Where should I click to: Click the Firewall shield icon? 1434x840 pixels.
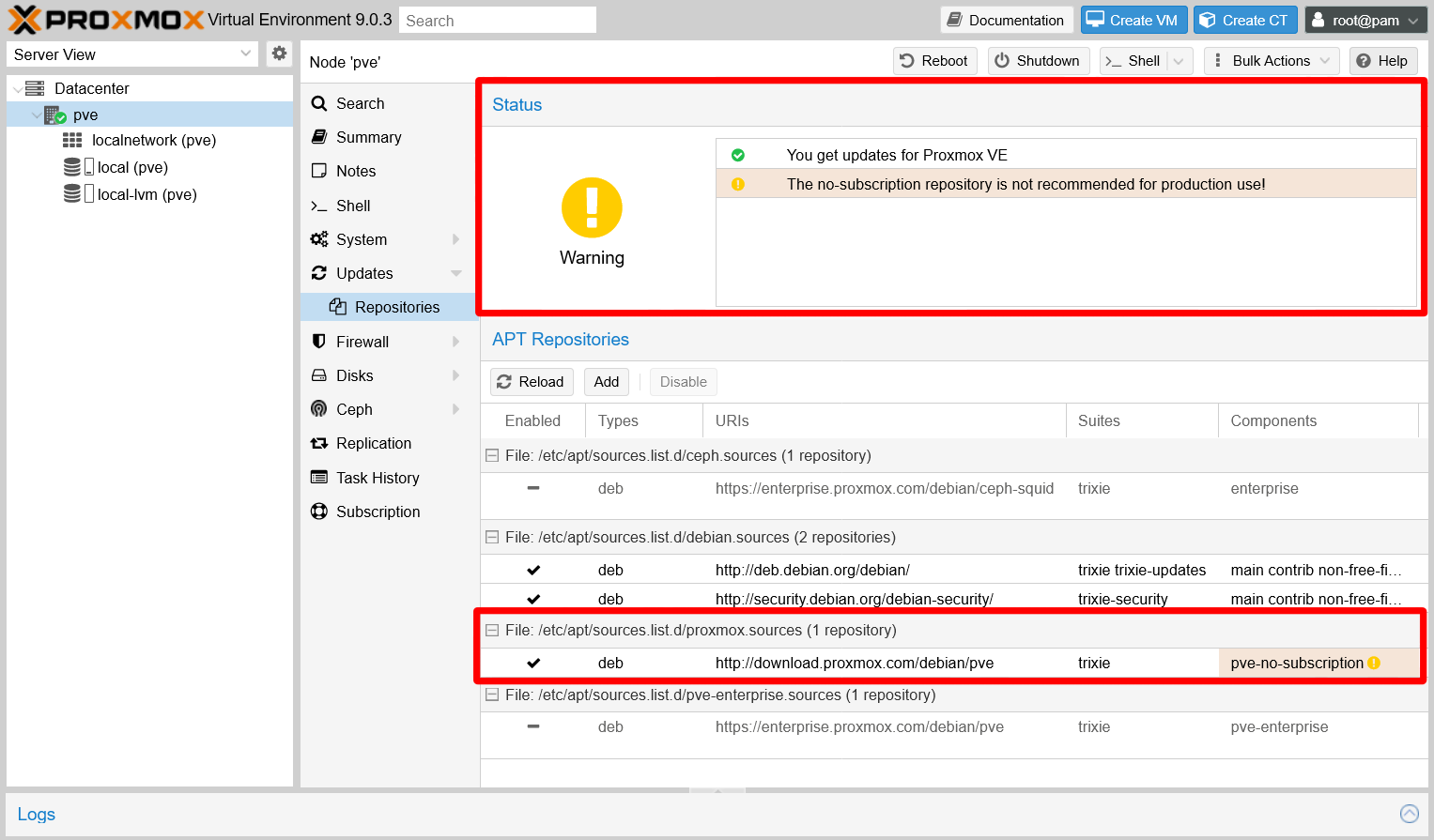click(x=319, y=342)
